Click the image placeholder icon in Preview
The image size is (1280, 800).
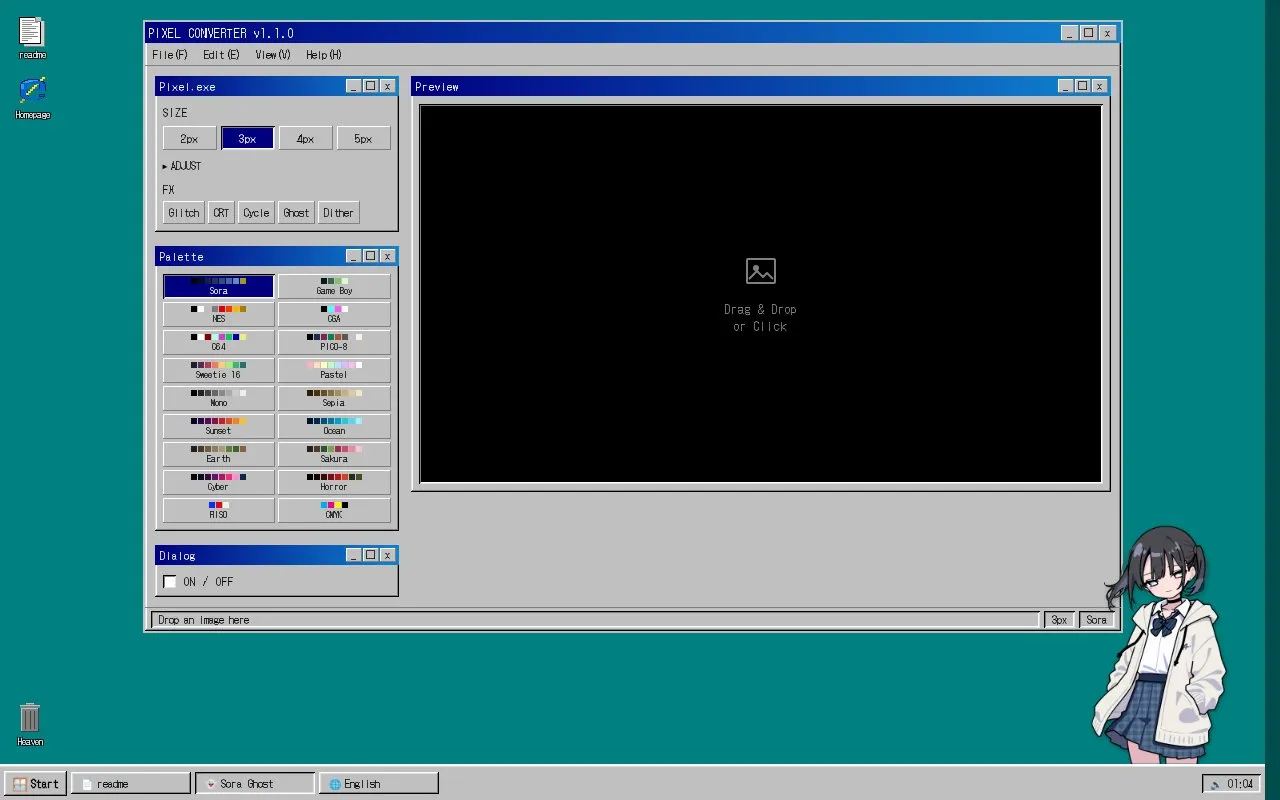(761, 271)
